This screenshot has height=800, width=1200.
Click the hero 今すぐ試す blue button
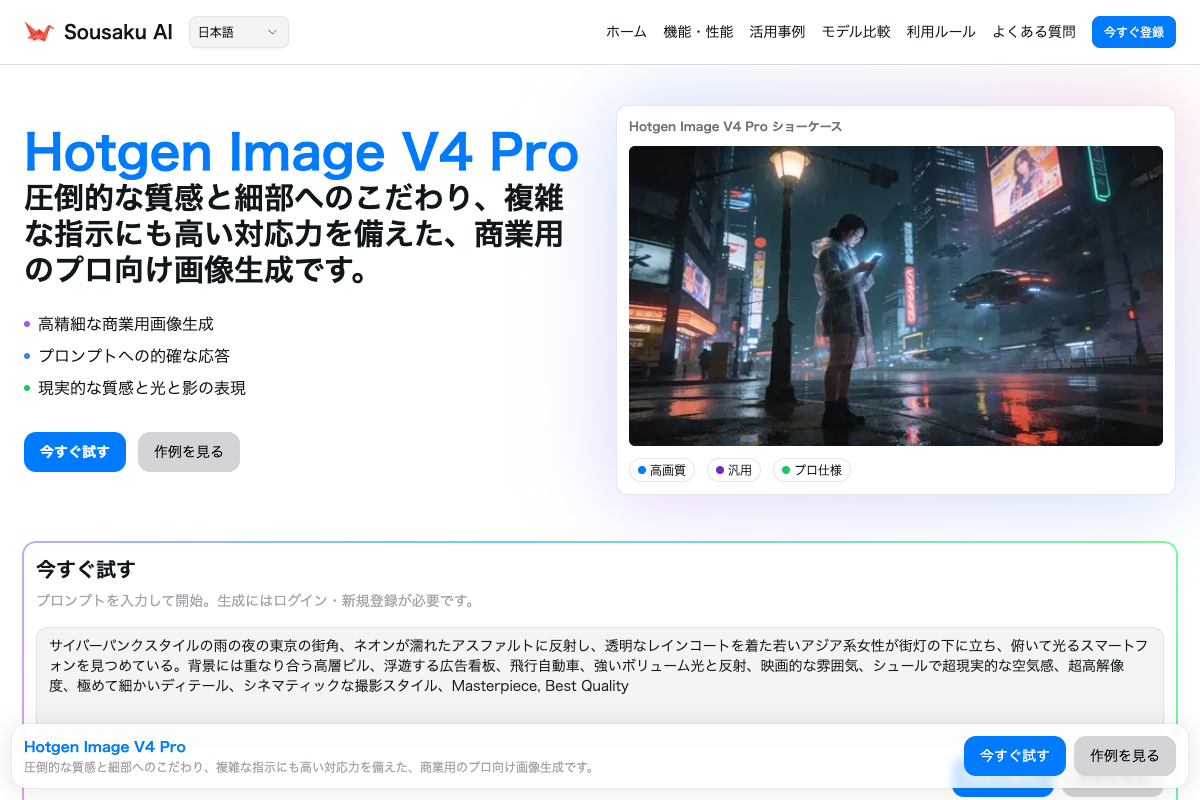click(x=75, y=452)
